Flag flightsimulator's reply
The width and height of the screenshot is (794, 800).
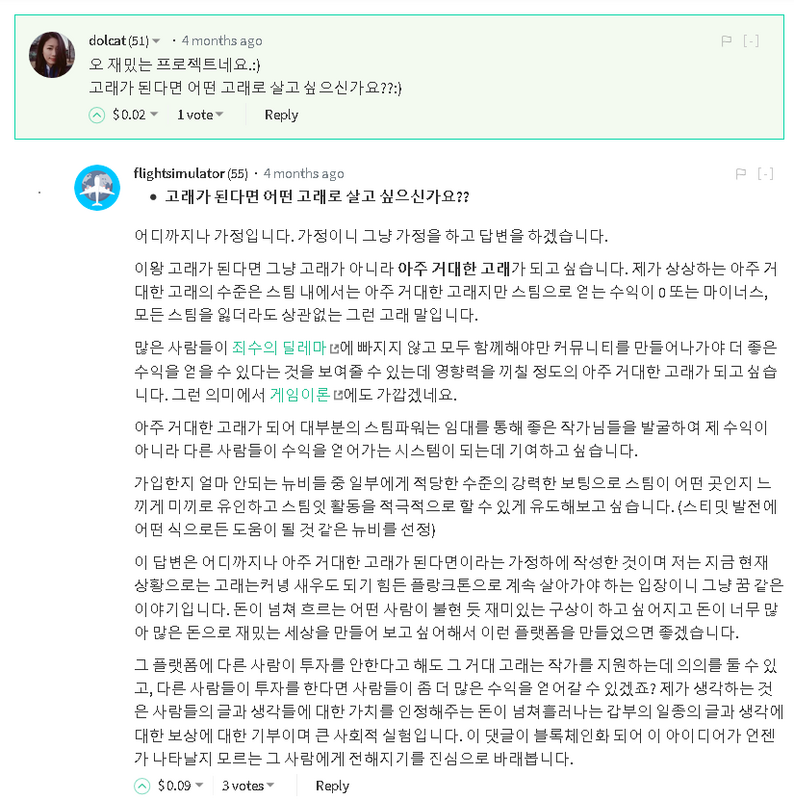[741, 174]
